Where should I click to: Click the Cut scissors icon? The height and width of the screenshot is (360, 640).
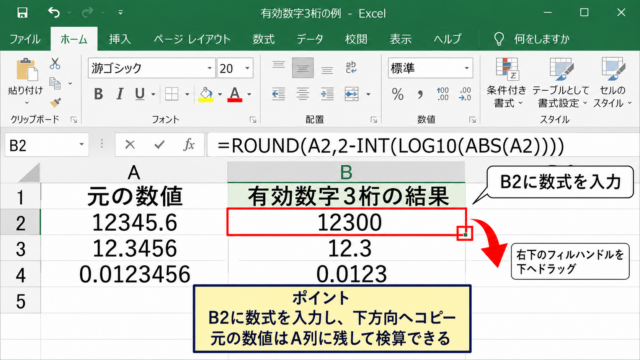(x=55, y=64)
